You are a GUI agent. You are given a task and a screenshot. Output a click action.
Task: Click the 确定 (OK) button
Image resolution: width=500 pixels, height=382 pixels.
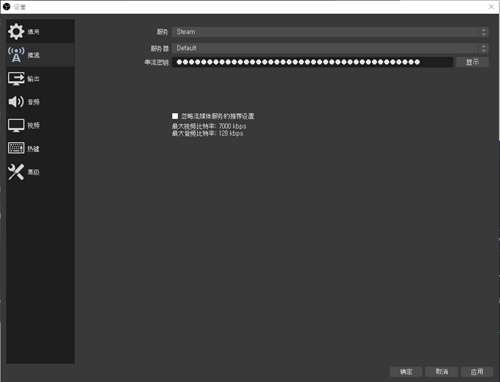click(406, 372)
